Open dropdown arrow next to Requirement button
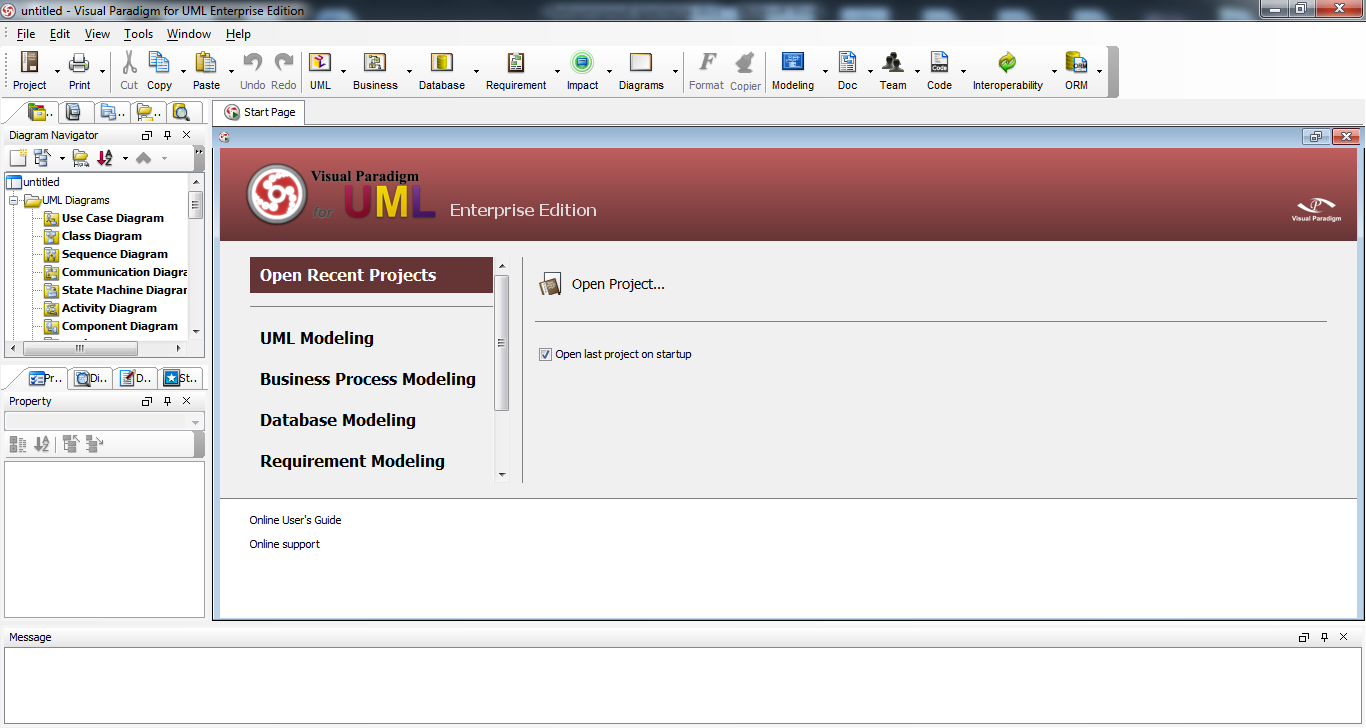 (x=557, y=72)
